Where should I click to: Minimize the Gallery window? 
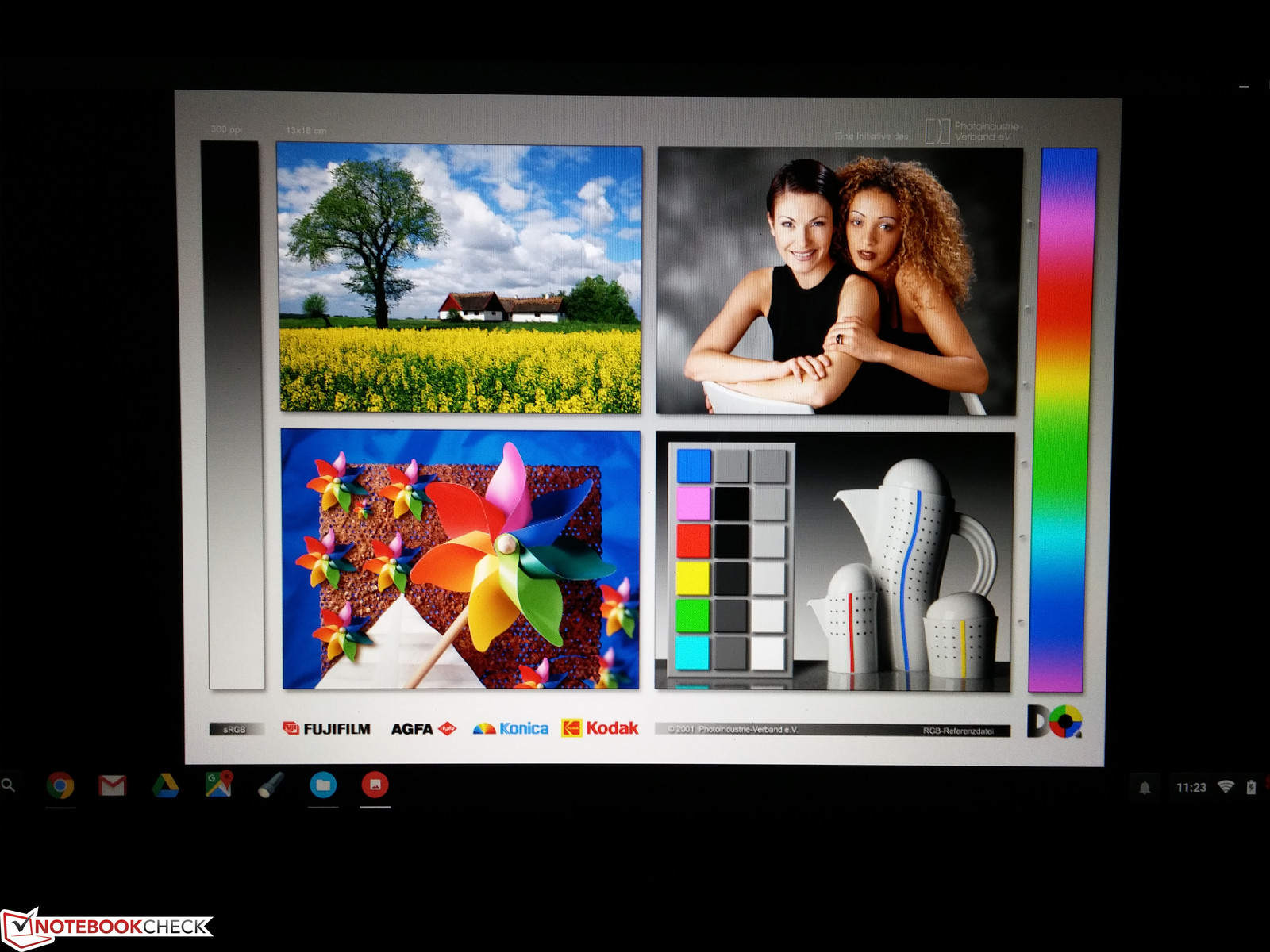tap(1244, 86)
